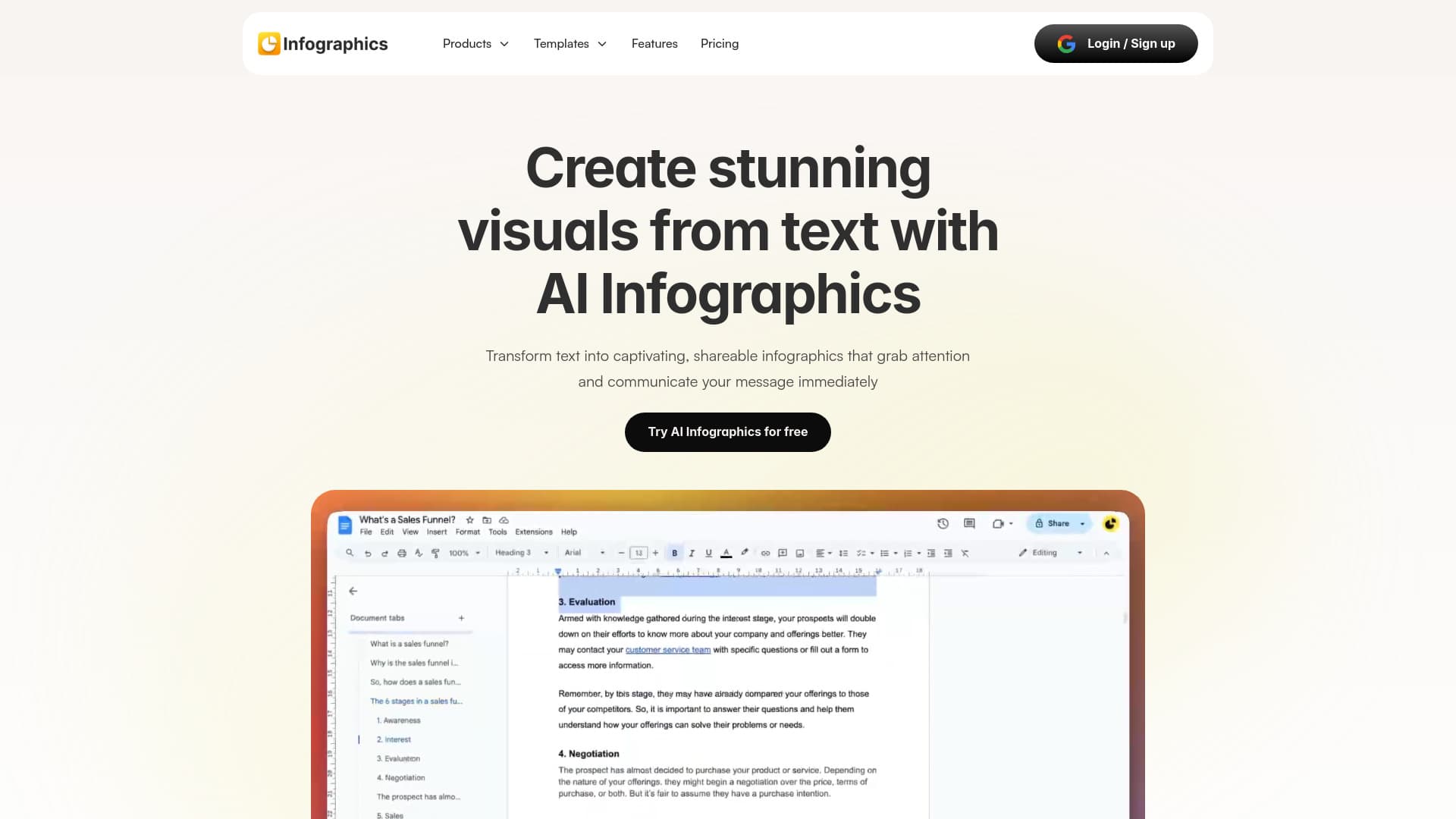Select the Paint format tool
The height and width of the screenshot is (819, 1456).
(x=435, y=552)
